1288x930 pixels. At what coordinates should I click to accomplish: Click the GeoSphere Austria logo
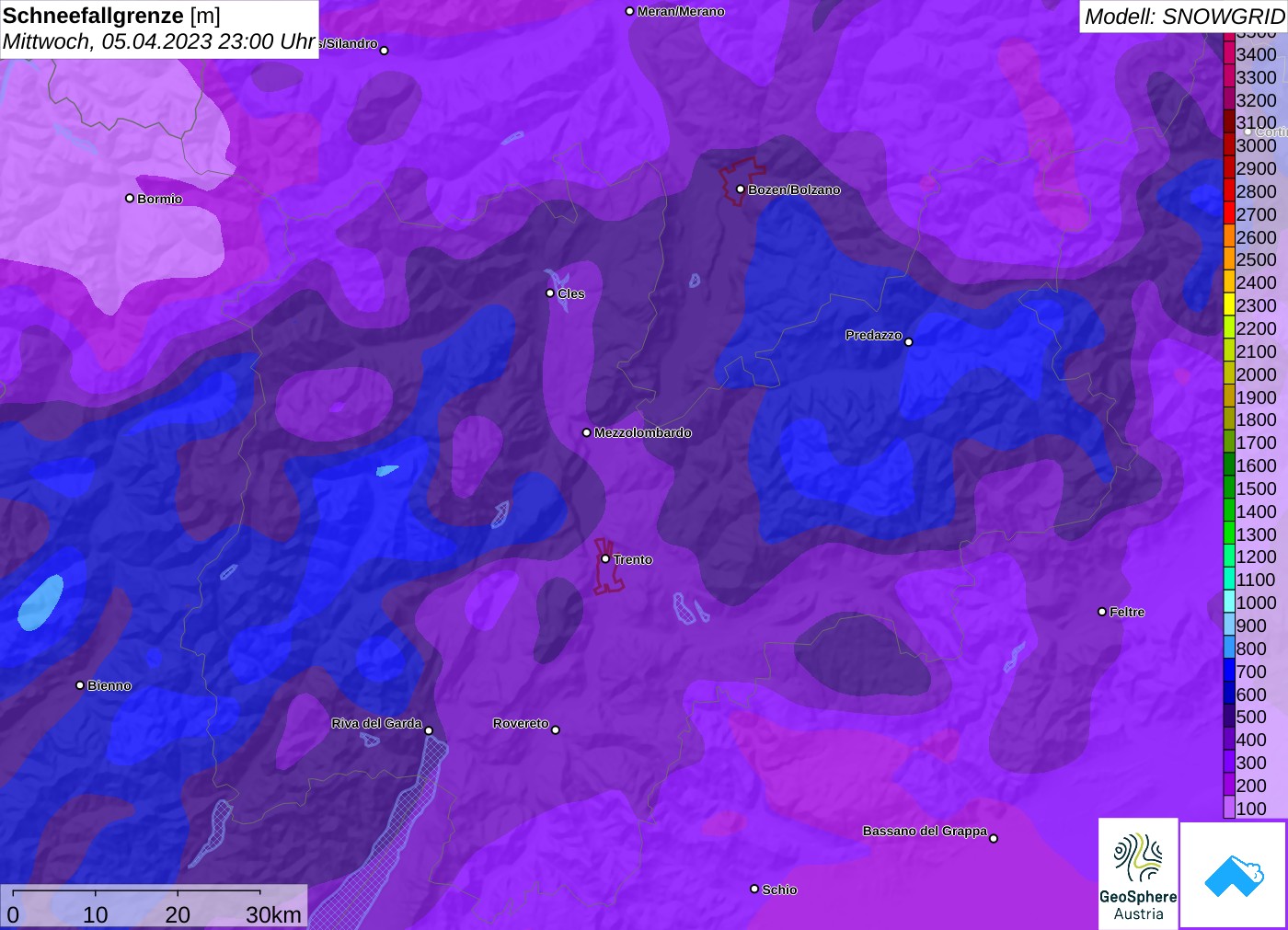pos(1138,874)
